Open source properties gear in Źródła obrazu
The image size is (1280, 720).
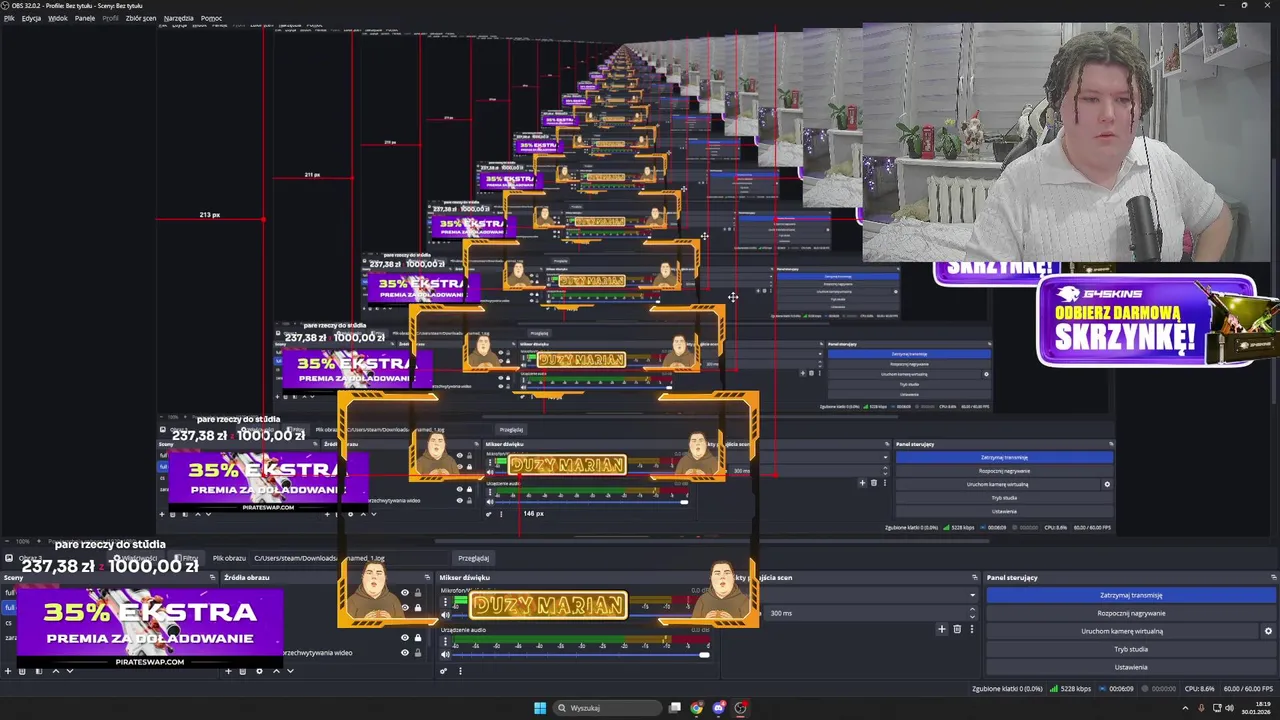pos(259,671)
